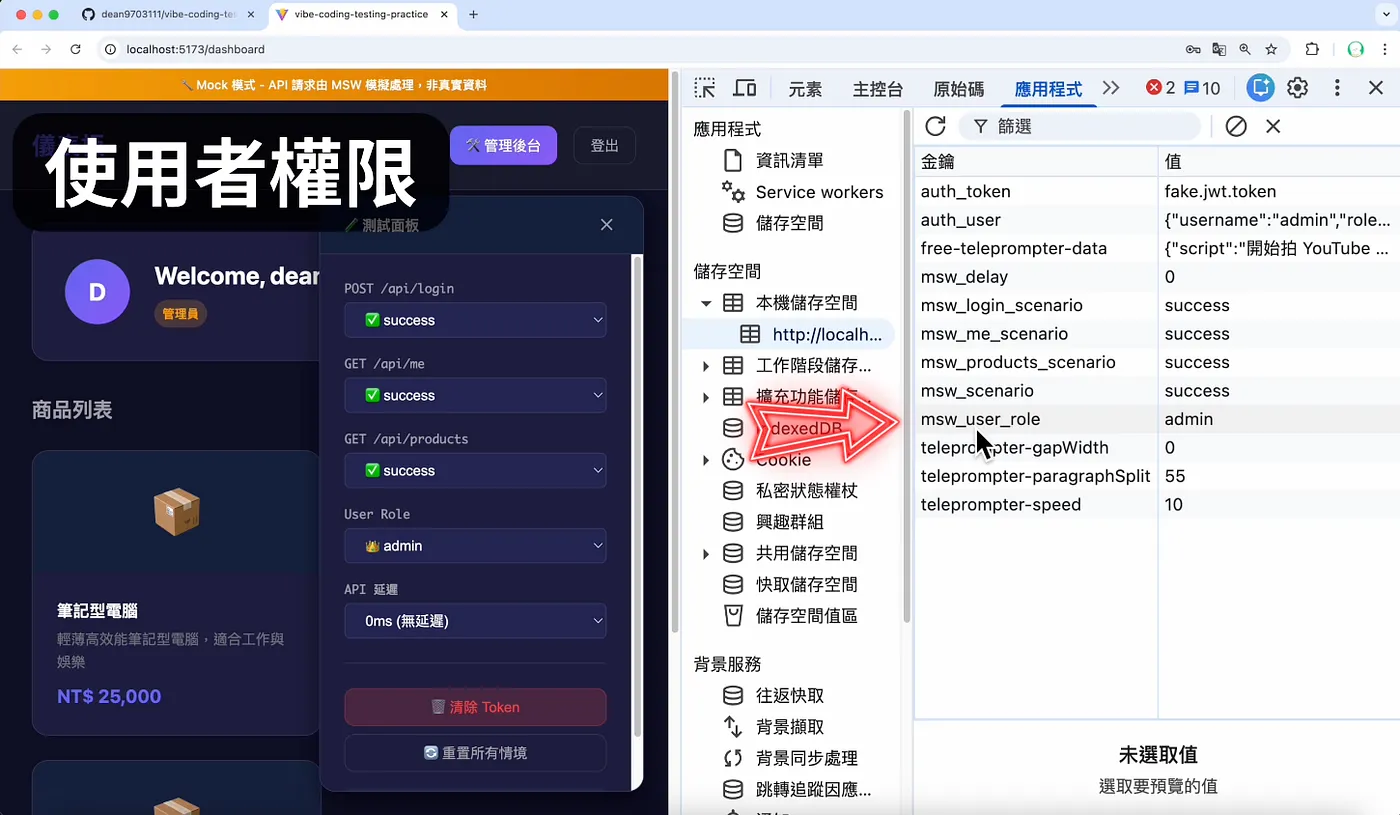Viewport: 1400px width, 815px height.
Task: Collapse the 本機儲存空間 tree node
Action: [706, 303]
